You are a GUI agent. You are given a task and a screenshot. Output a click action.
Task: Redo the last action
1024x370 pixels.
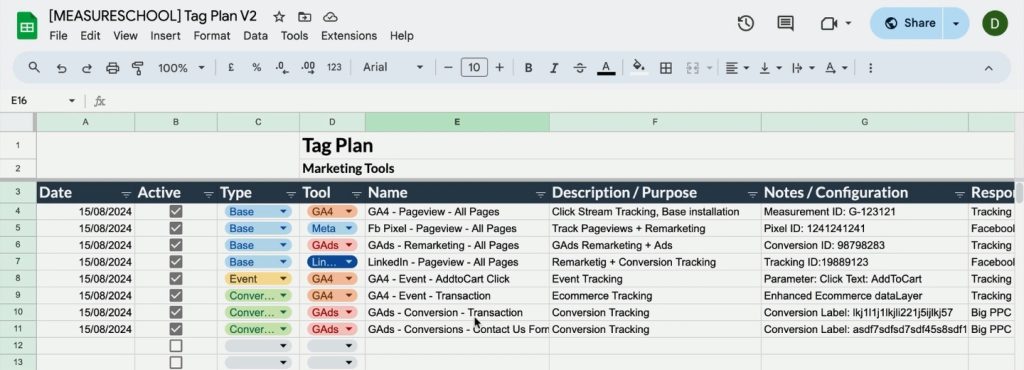86,68
